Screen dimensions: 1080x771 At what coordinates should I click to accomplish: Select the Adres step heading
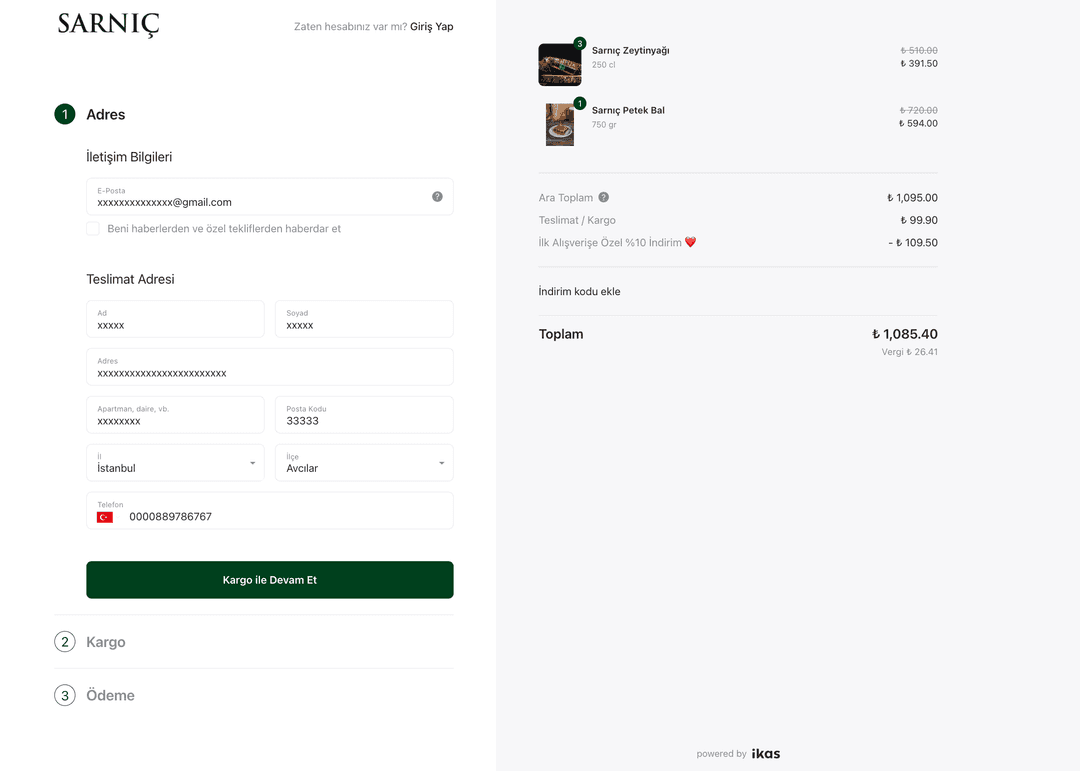tap(105, 114)
